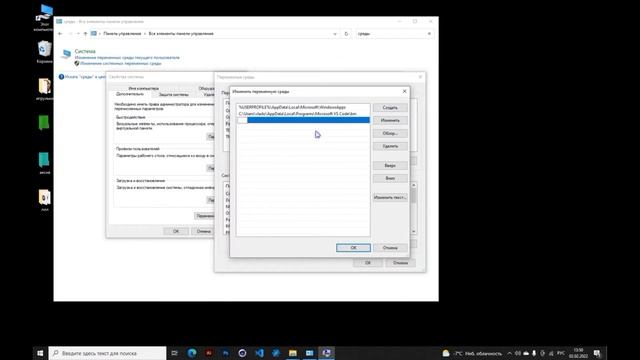Image resolution: width=640 pixels, height=360 pixels.
Task: Open user environment variables link in Control Panel
Action: click(127, 58)
